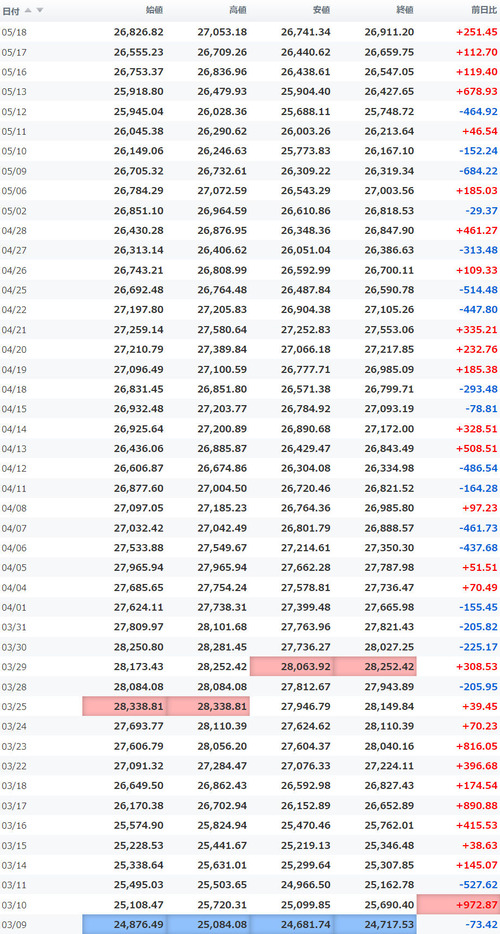Select date cell 04/12
This screenshot has height=934, width=500.
point(14,469)
